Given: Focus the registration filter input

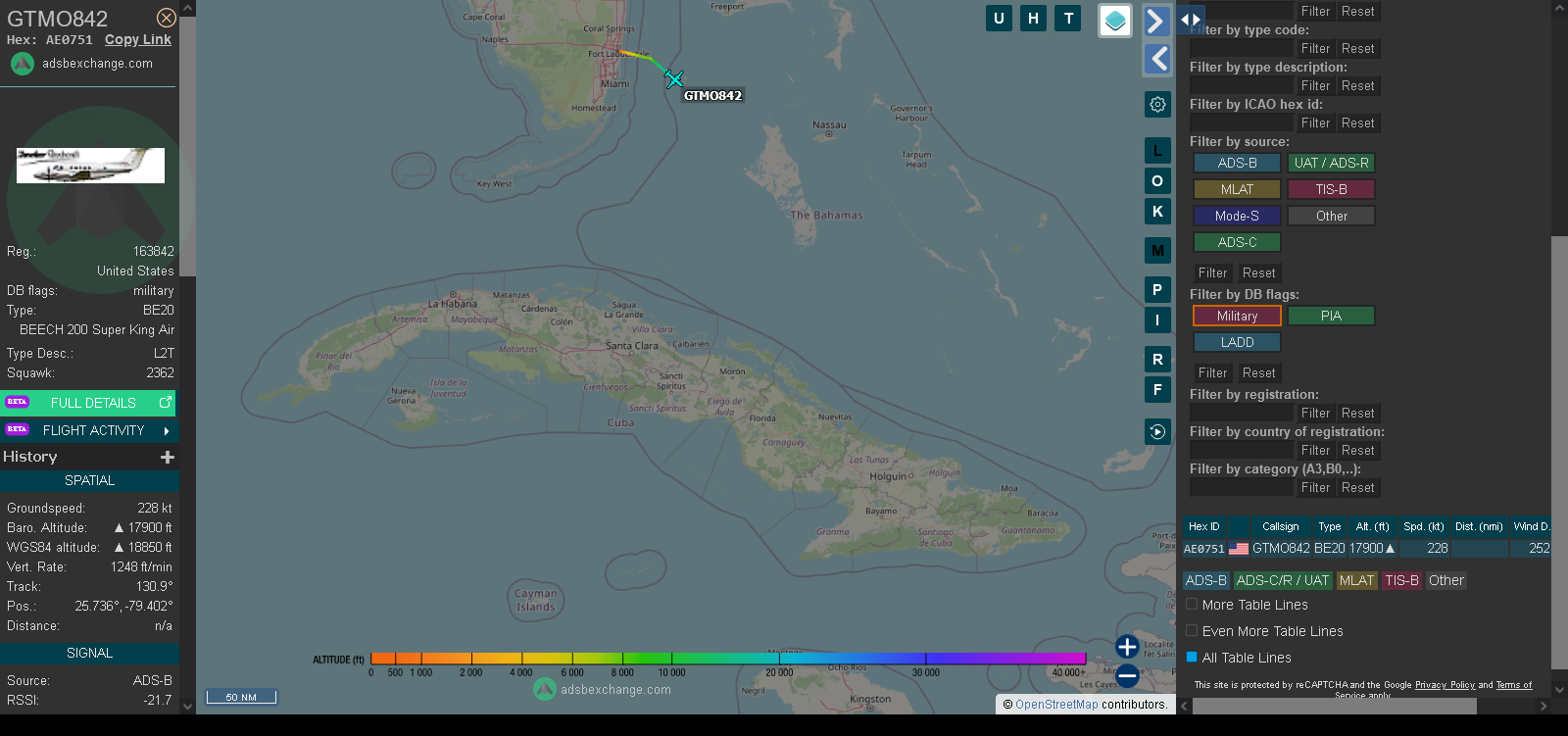Looking at the screenshot, I should [1242, 414].
